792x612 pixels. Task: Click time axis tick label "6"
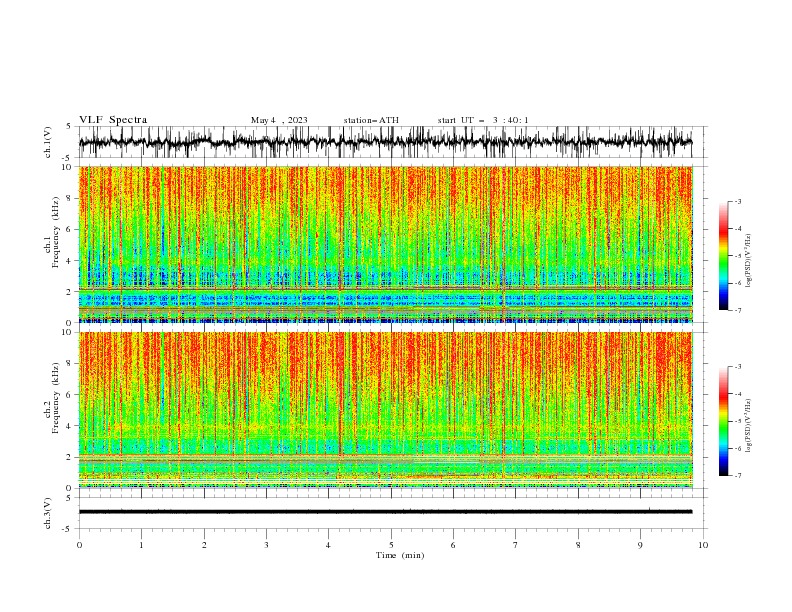pos(453,545)
